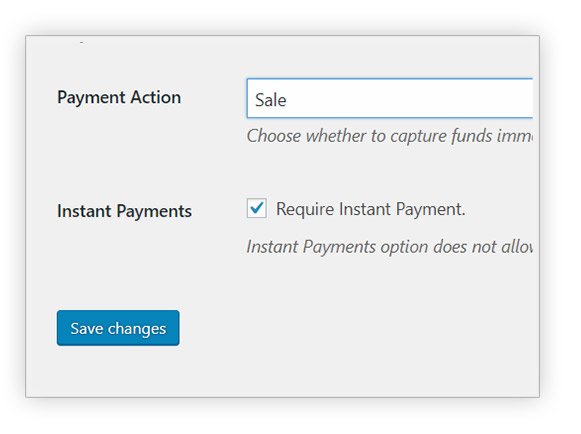Toggle the Require Instant Payment checkbox
This screenshot has height=434, width=581.
point(257,208)
